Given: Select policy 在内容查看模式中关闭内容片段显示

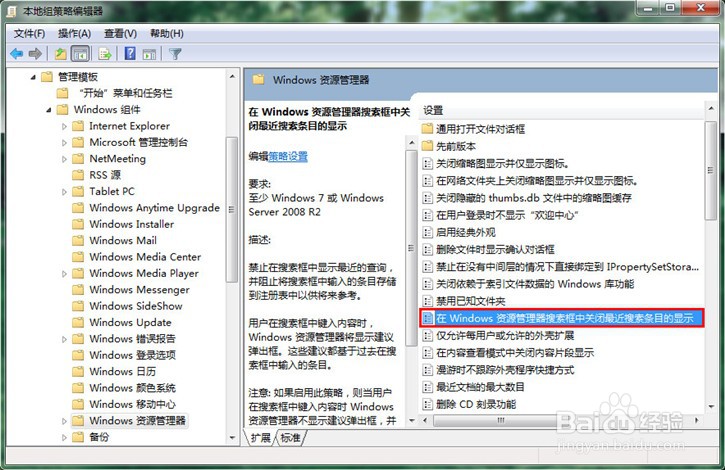Looking at the screenshot, I should click(515, 353).
